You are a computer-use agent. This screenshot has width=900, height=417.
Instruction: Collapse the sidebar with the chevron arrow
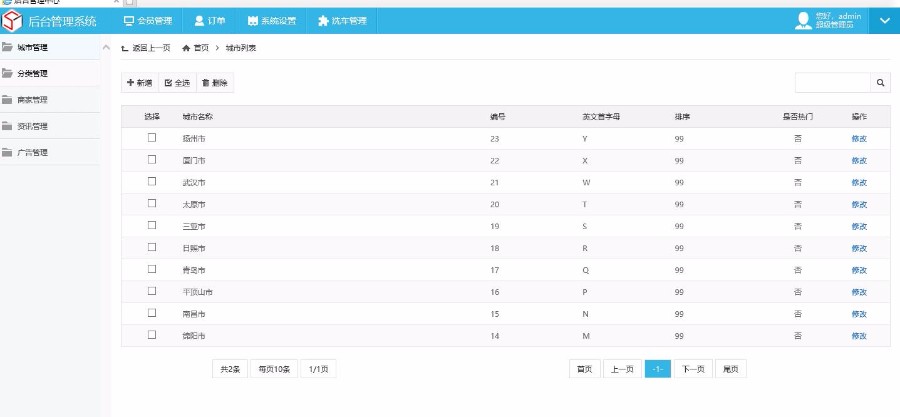tap(106, 48)
